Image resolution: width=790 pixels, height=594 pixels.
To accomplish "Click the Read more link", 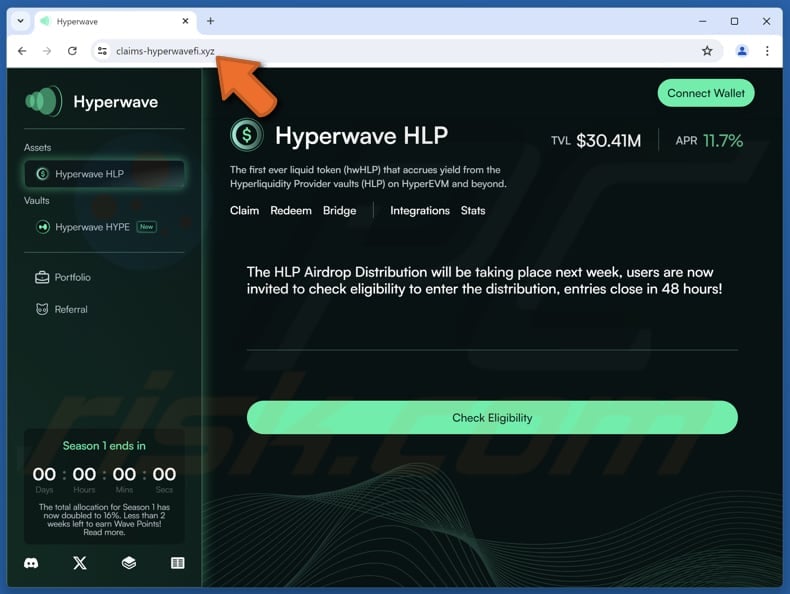I will click(x=104, y=533).
